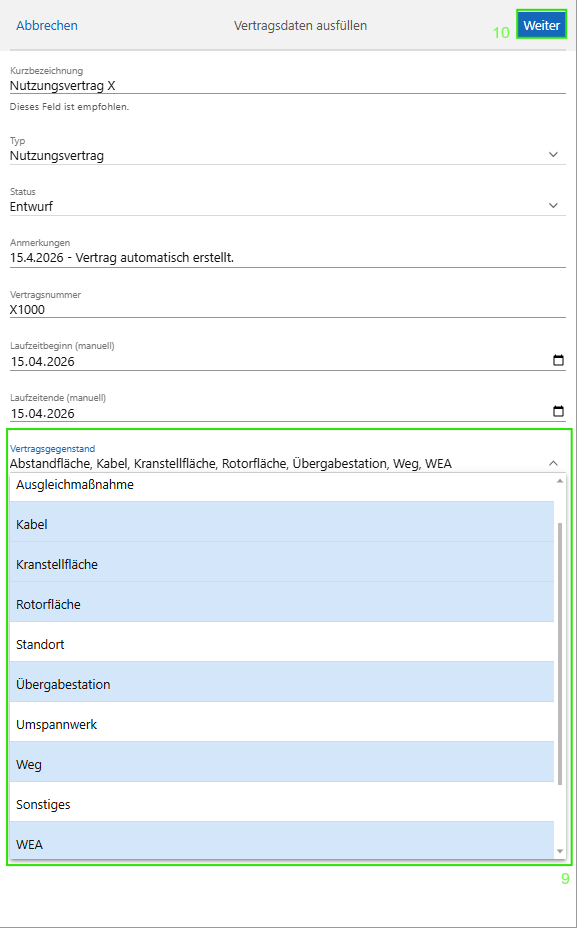
Task: Deselect the WEA option
Action: coord(282,842)
